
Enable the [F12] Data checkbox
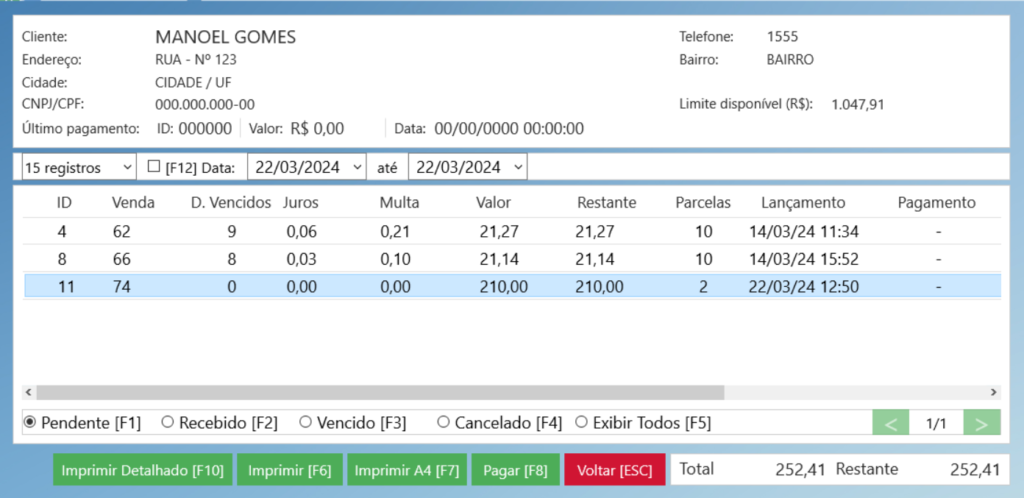pos(154,167)
